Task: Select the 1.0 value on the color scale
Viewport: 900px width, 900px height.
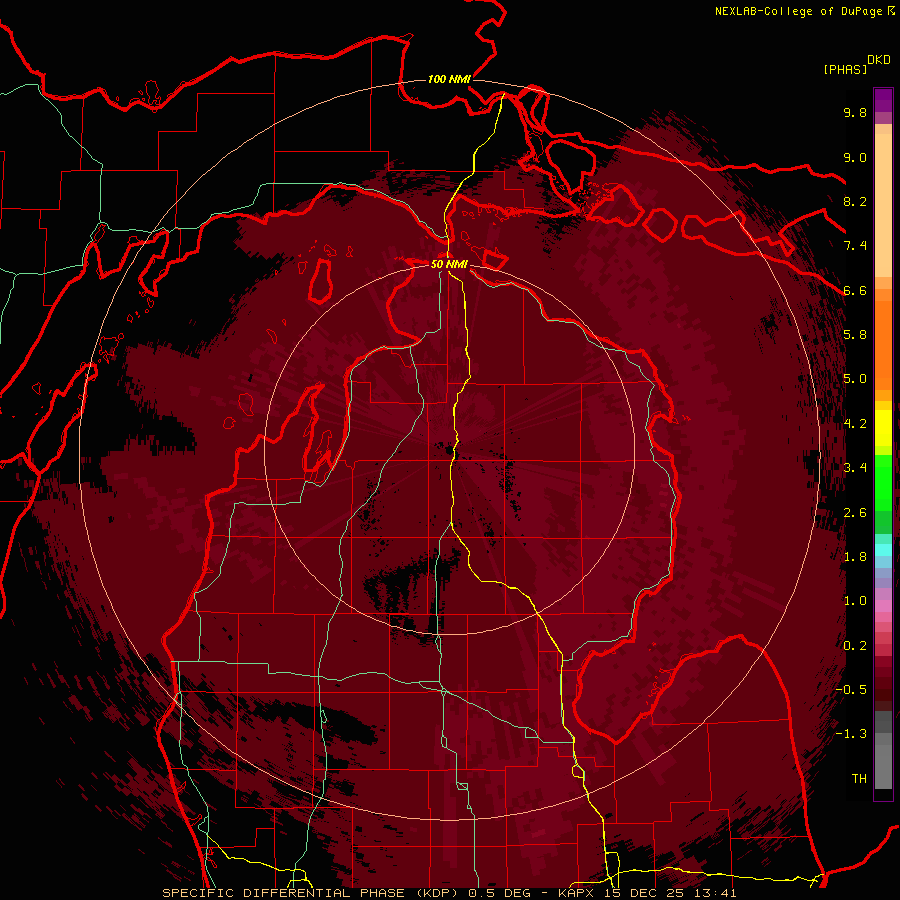Action: (855, 601)
